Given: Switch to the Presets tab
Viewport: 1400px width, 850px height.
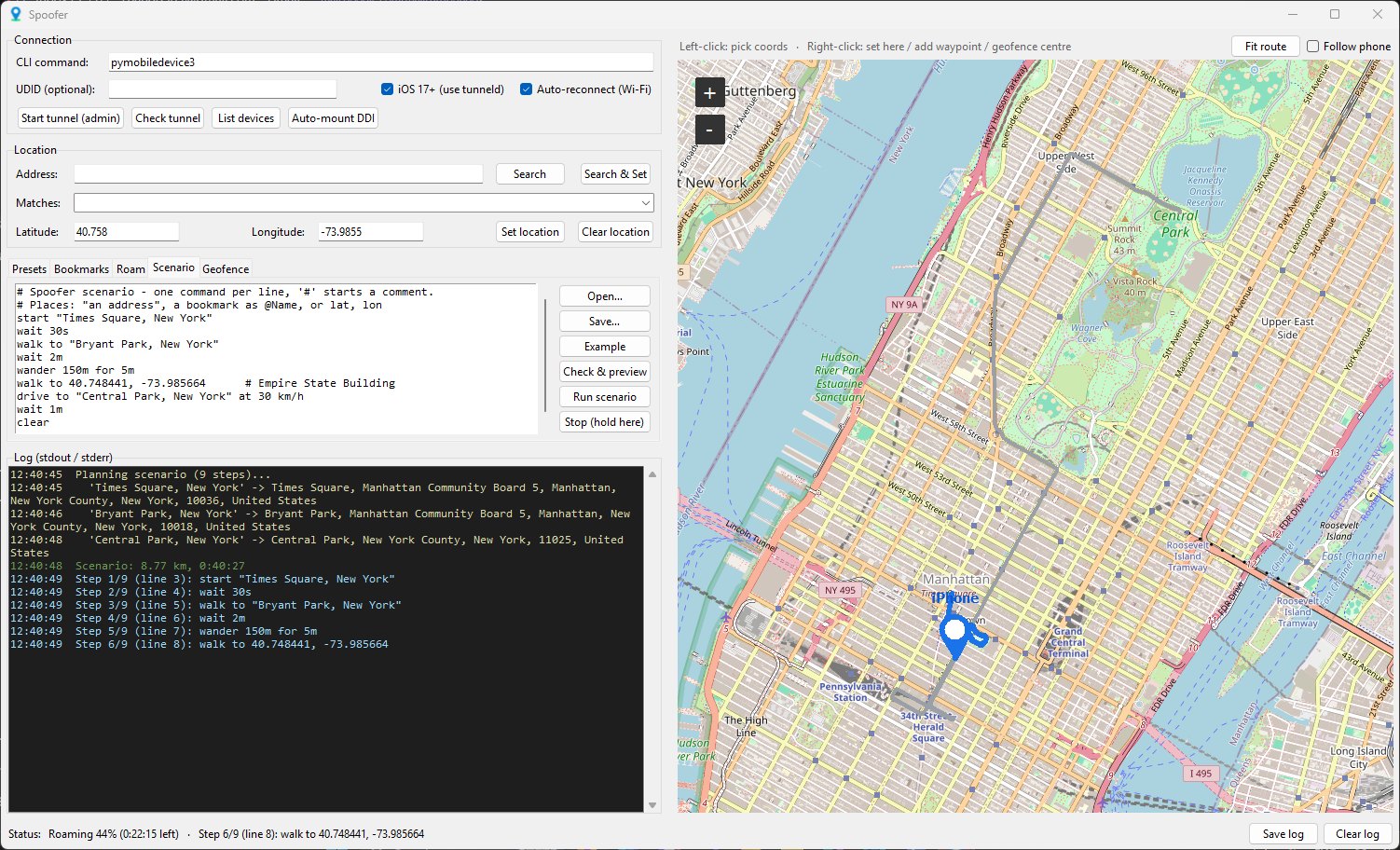Looking at the screenshot, I should click(x=29, y=269).
